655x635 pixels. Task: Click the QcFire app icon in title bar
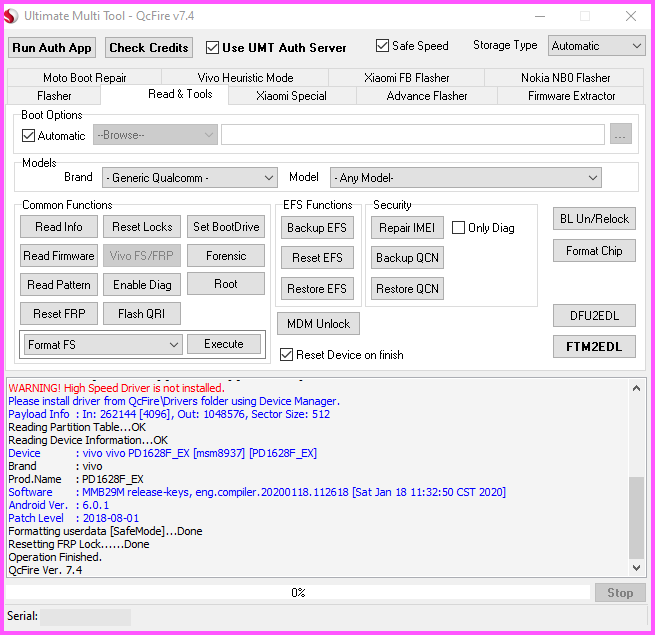coord(11,16)
